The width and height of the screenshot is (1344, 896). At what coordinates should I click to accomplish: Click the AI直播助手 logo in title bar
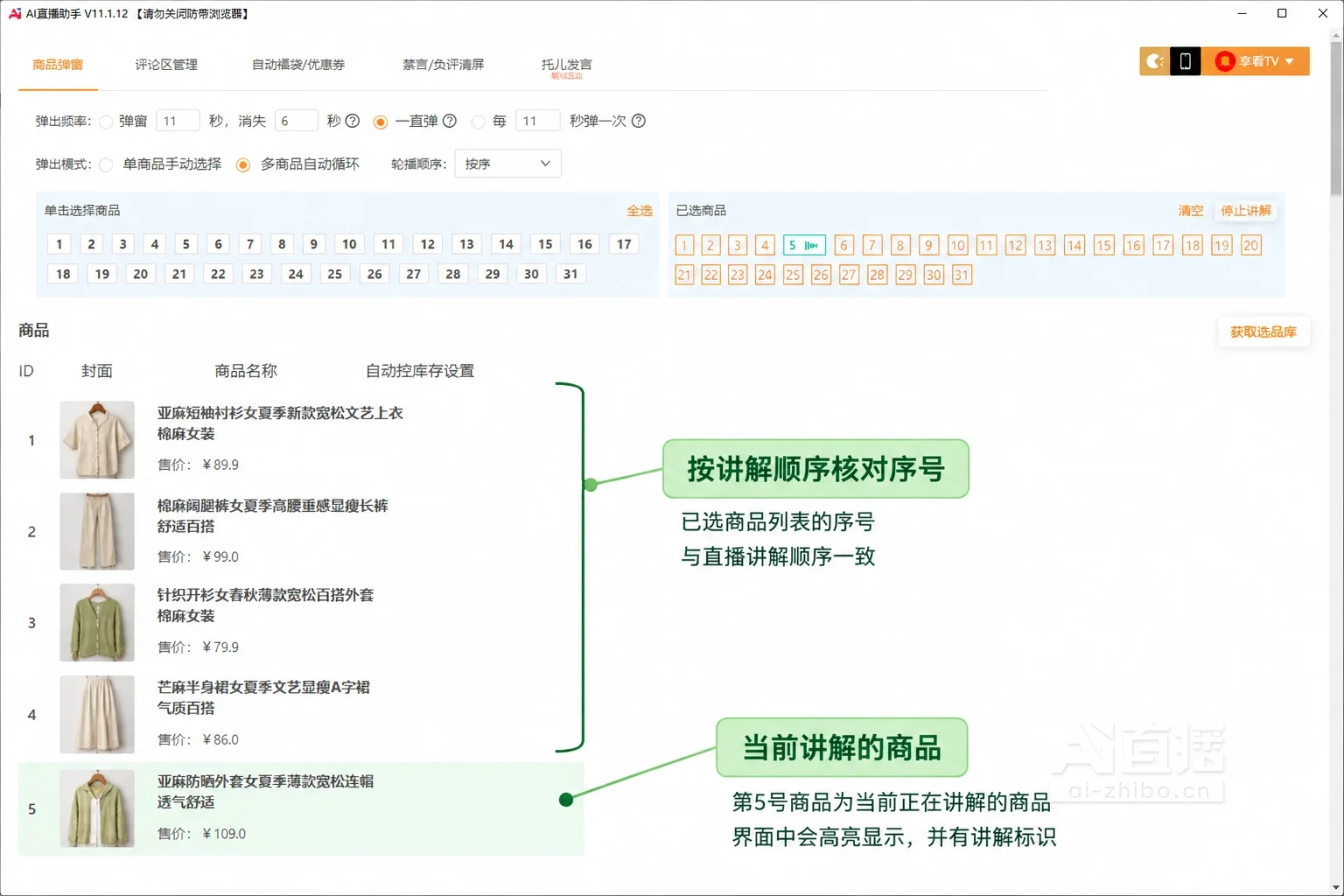pyautogui.click(x=14, y=14)
